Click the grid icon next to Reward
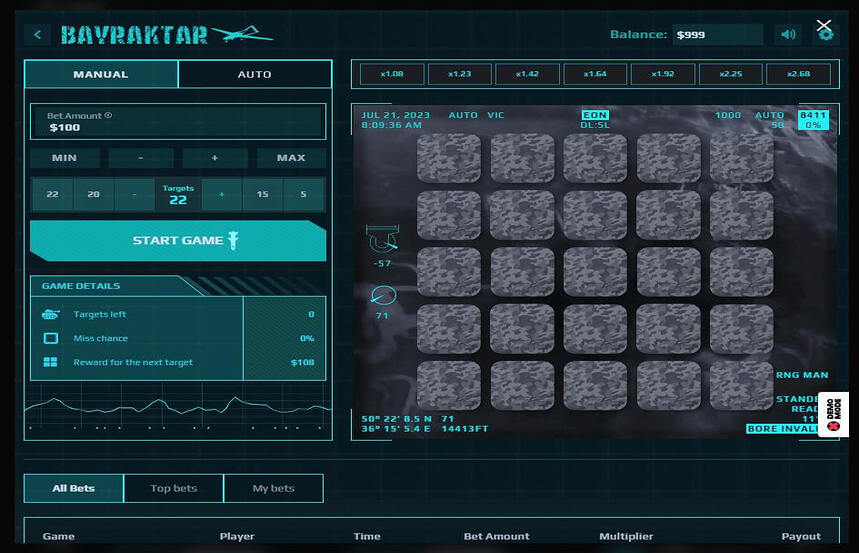859x553 pixels. (50, 362)
